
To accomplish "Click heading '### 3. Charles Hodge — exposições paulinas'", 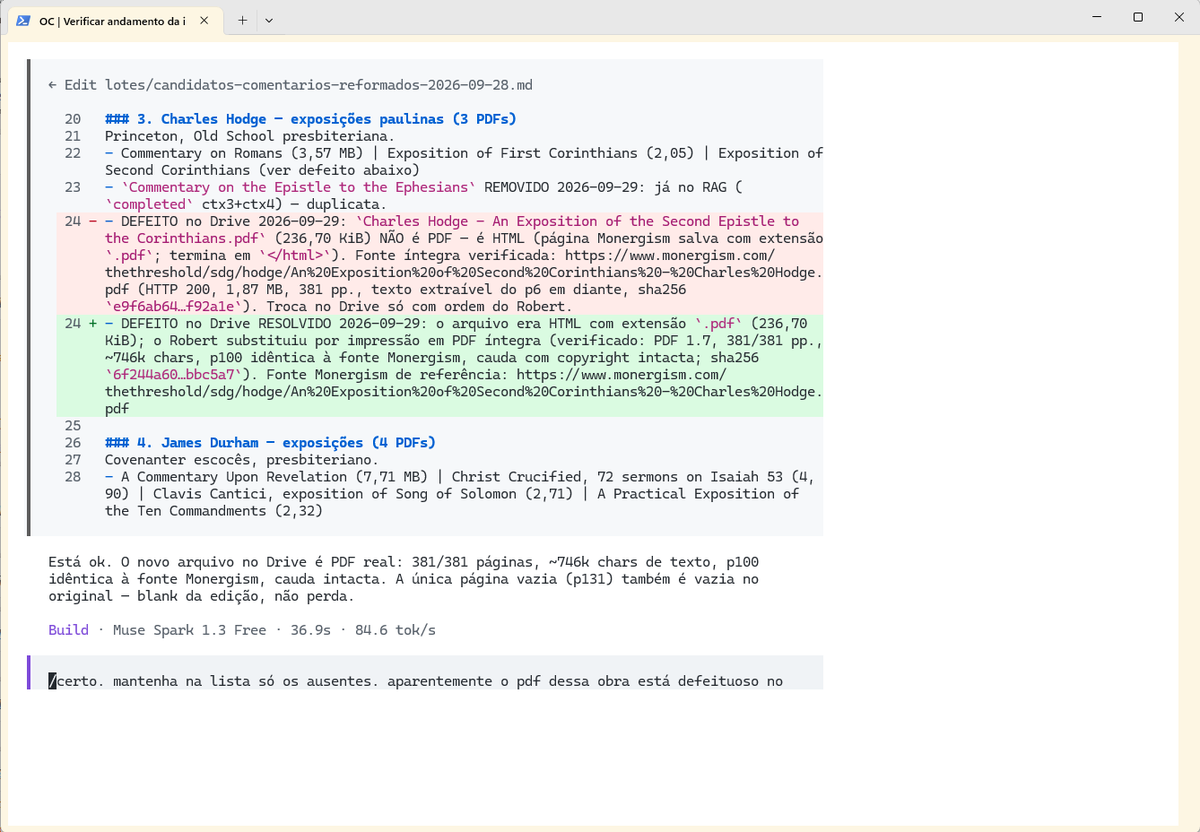I will tap(311, 119).
